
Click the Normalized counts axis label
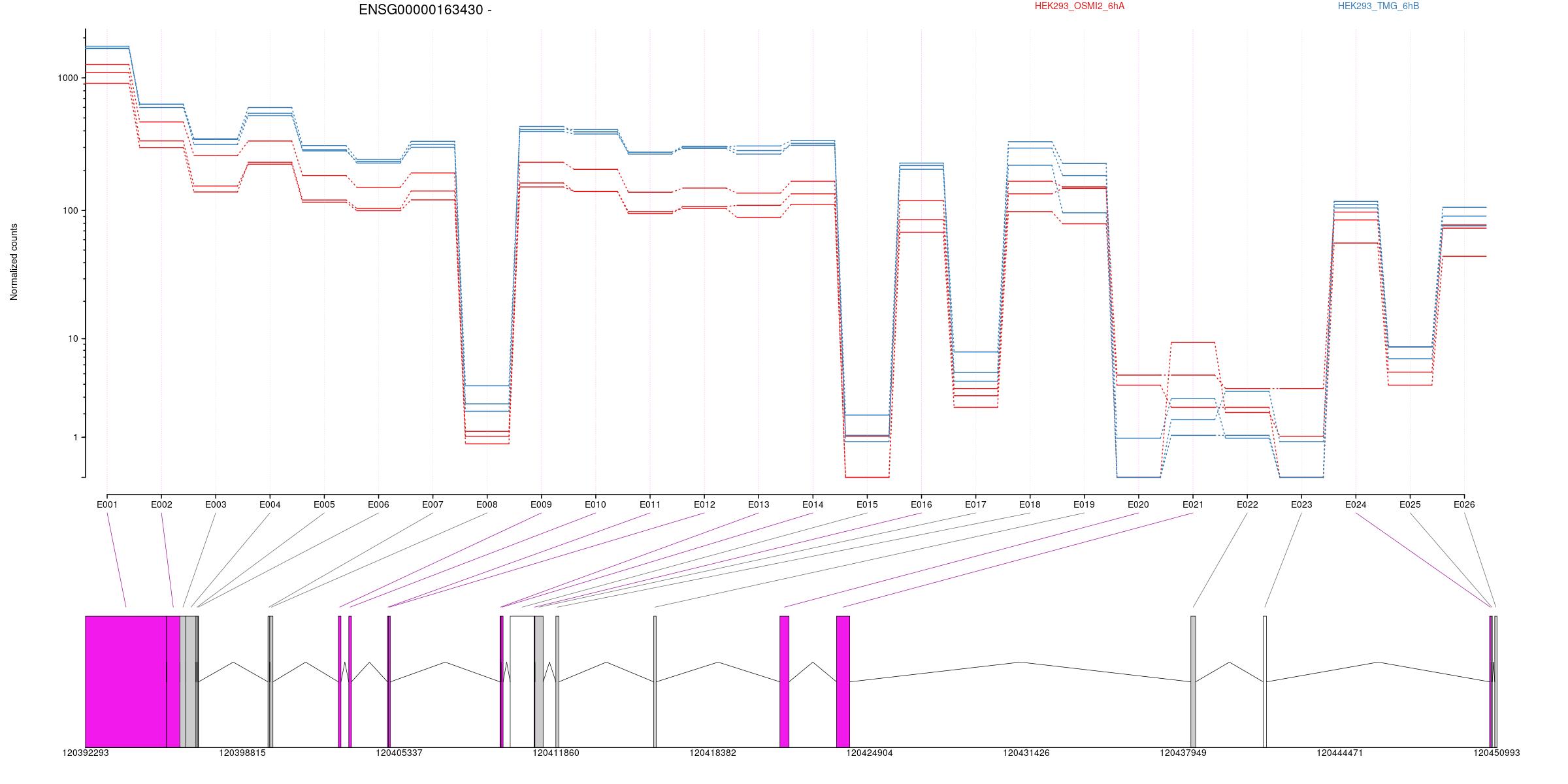(x=14, y=262)
